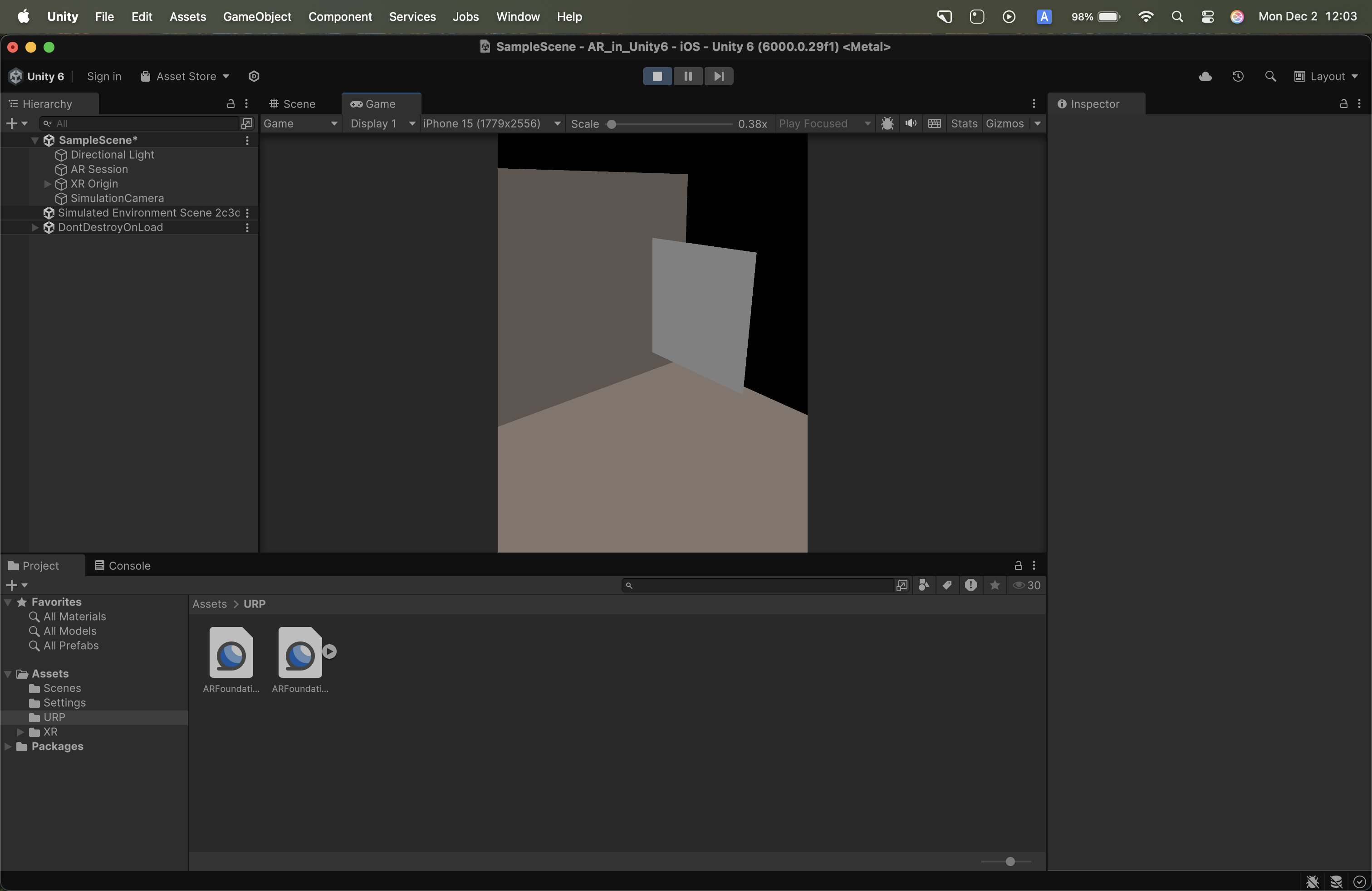Pause the running game

pyautogui.click(x=688, y=76)
